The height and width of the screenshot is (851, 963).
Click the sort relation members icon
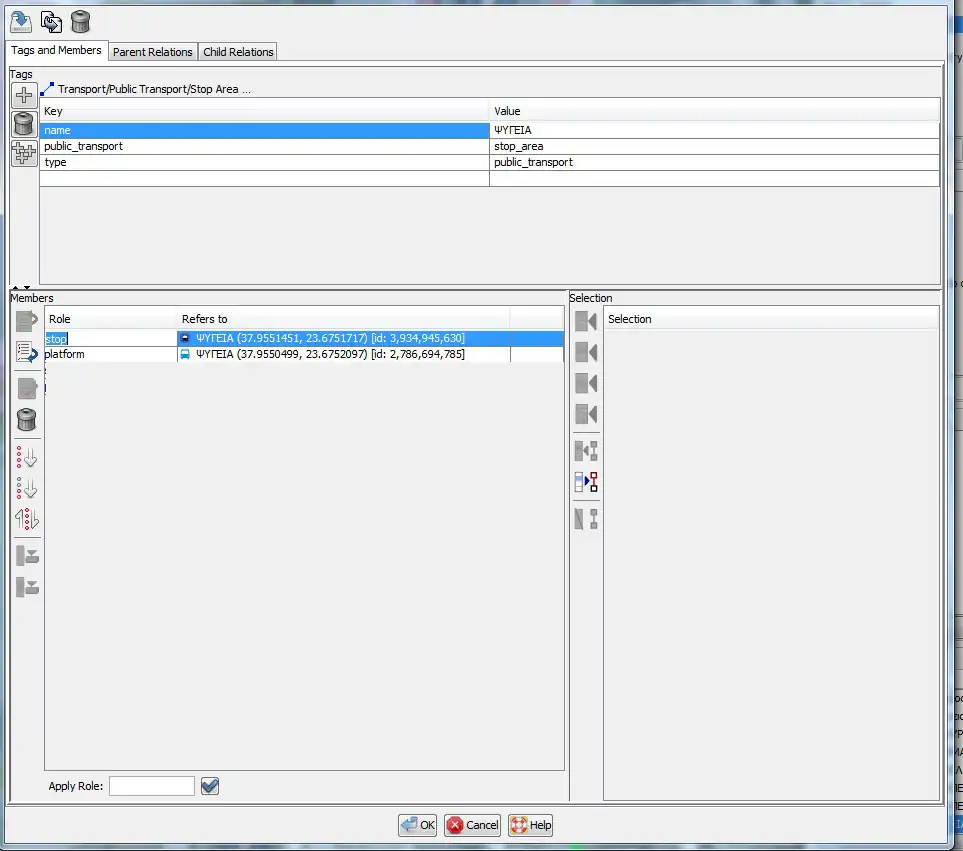click(27, 458)
